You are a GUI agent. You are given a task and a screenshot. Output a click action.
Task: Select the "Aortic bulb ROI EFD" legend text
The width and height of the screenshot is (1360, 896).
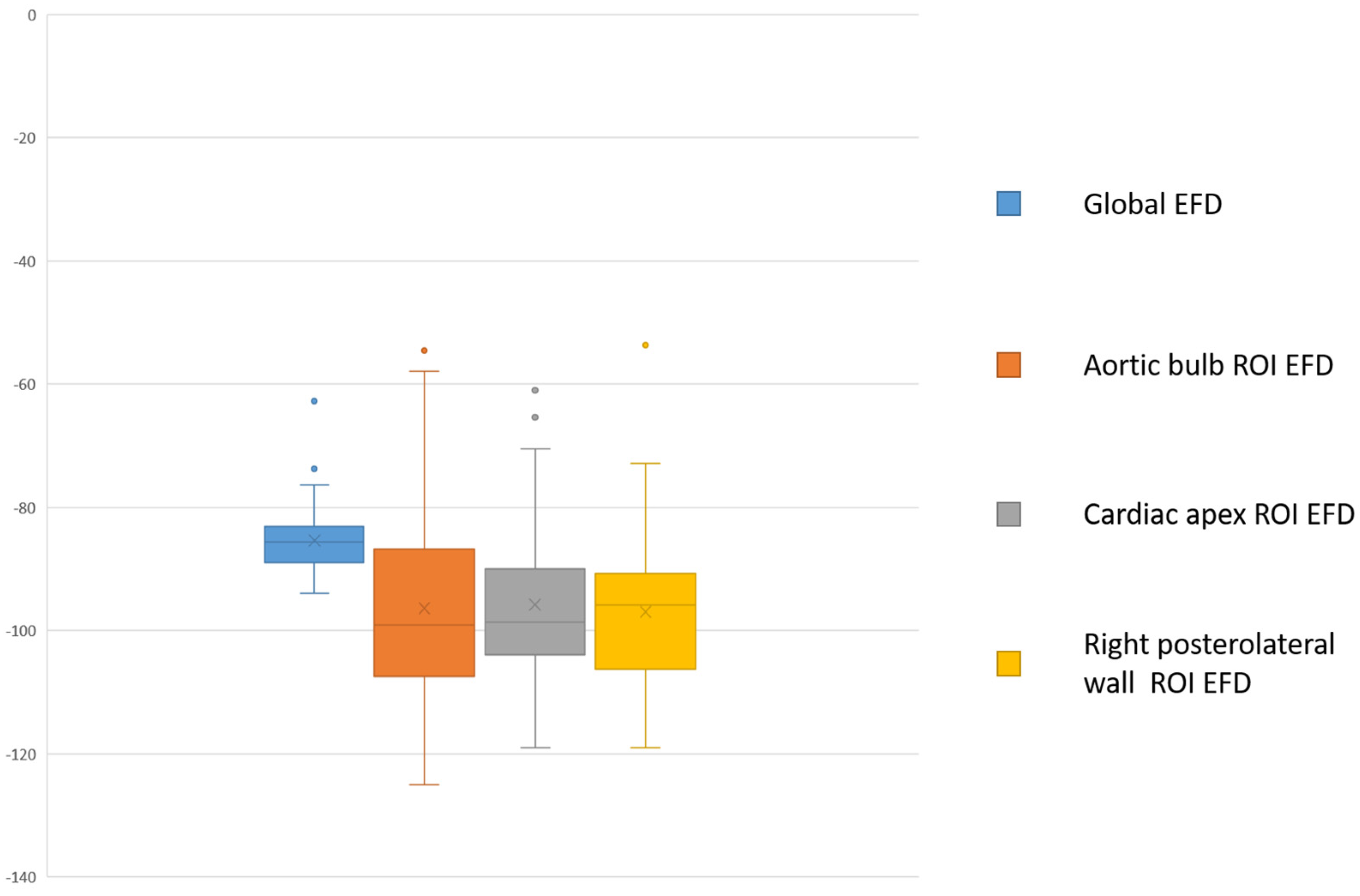[x=1208, y=366]
